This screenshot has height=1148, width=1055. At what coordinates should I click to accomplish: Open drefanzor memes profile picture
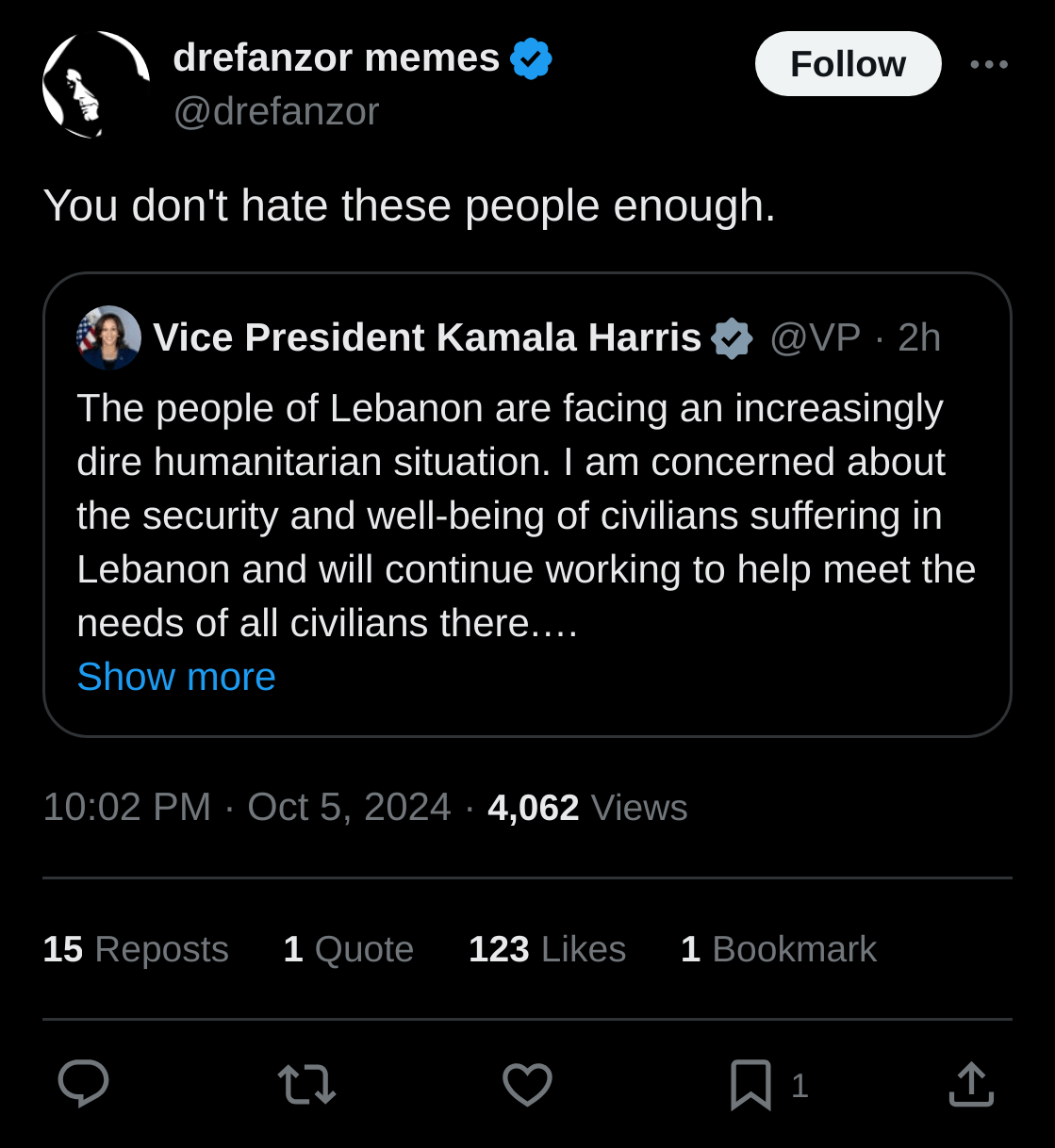click(96, 85)
